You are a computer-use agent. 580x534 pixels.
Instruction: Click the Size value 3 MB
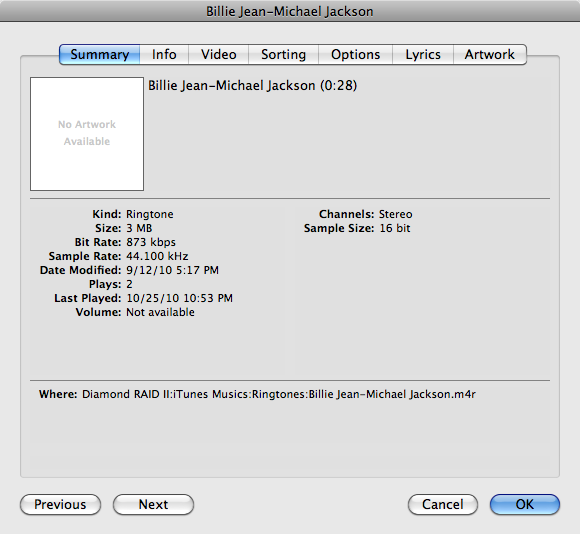tap(139, 228)
